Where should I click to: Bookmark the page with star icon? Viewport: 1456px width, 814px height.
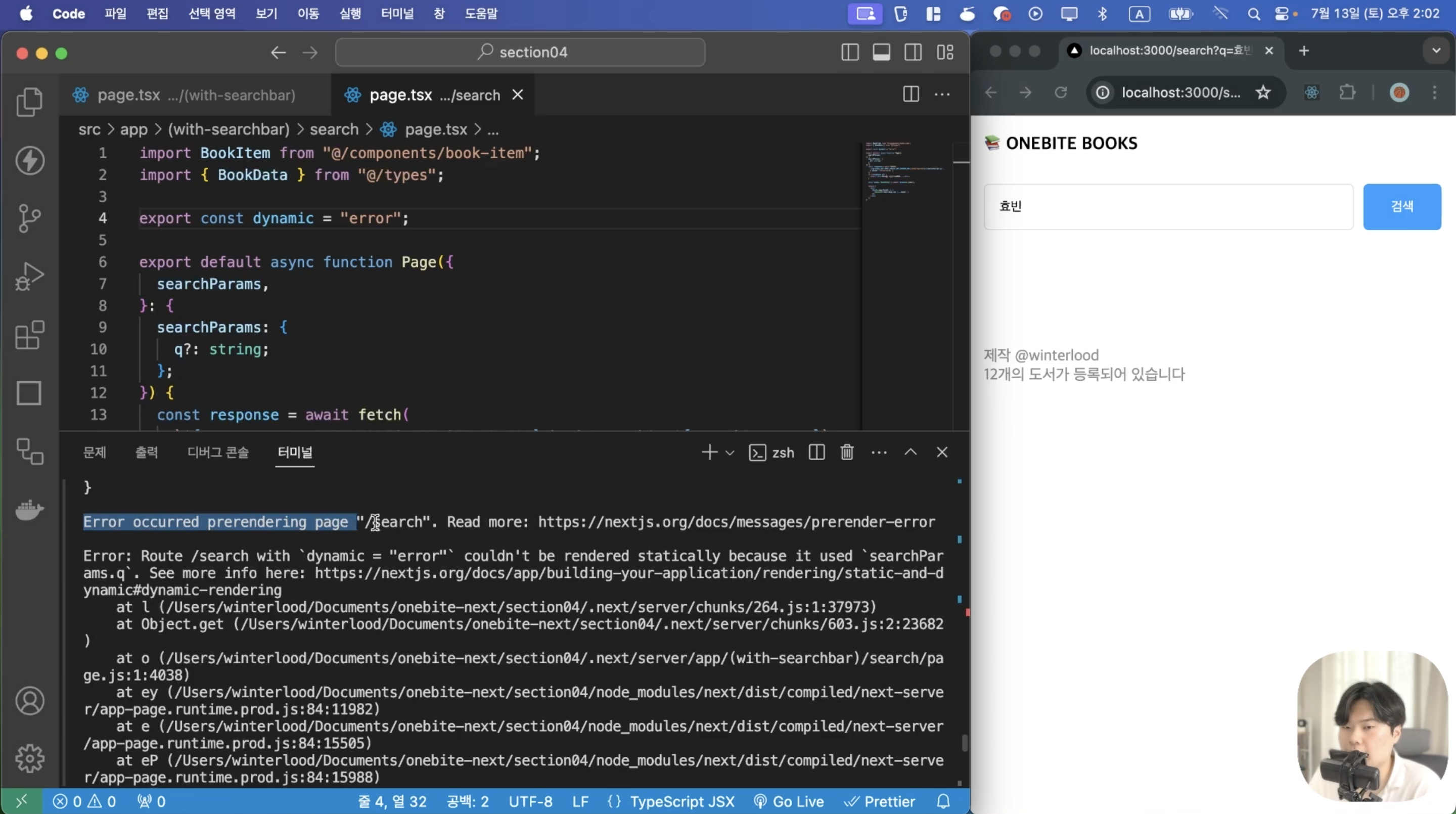click(x=1263, y=92)
